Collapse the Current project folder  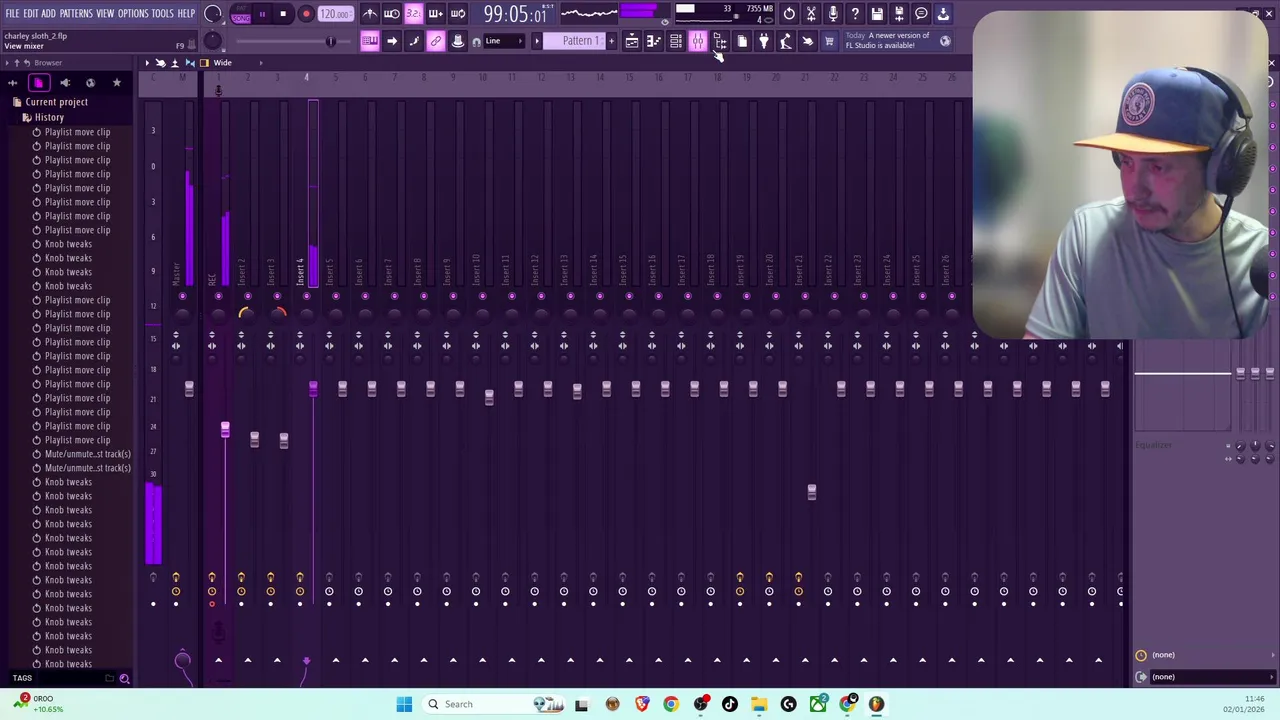coord(56,102)
